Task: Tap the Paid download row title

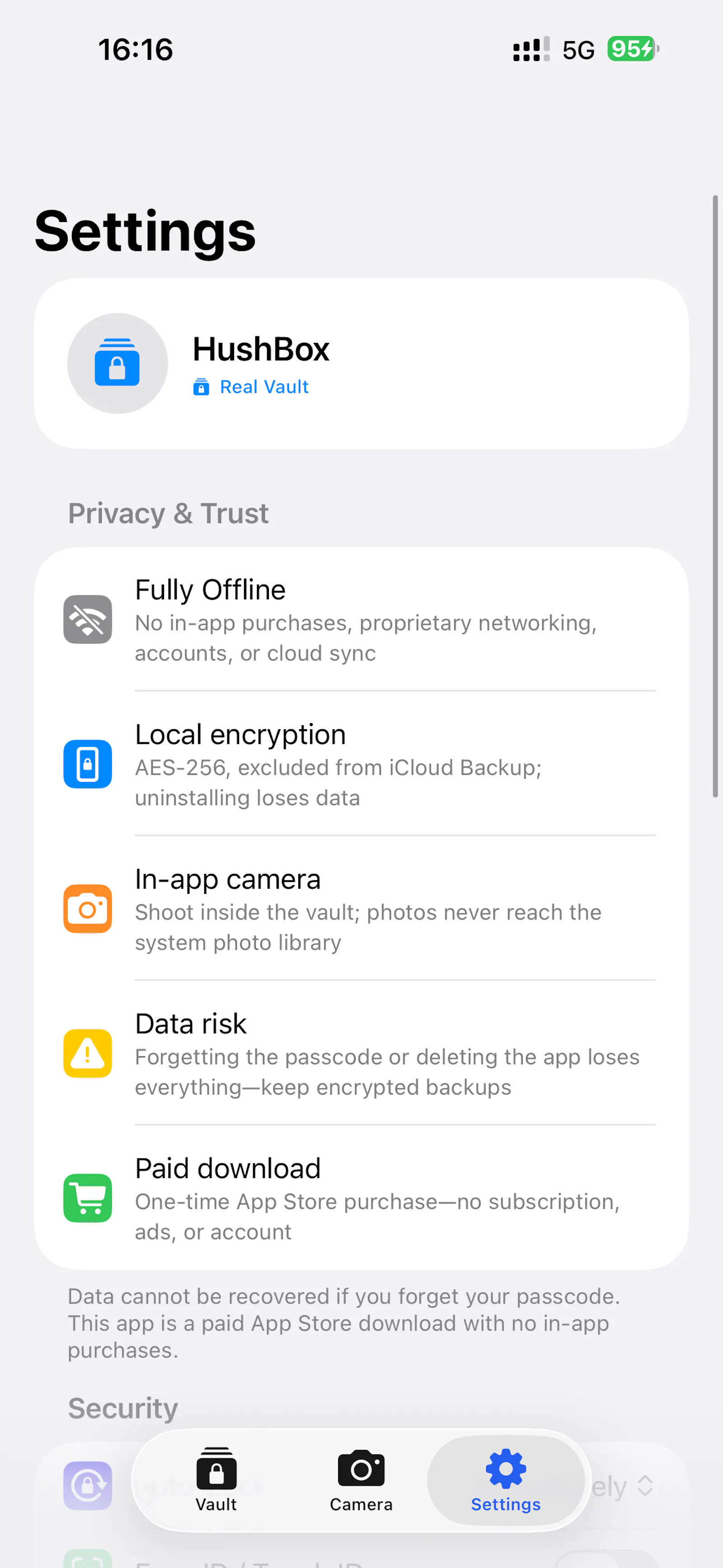Action: point(228,1168)
